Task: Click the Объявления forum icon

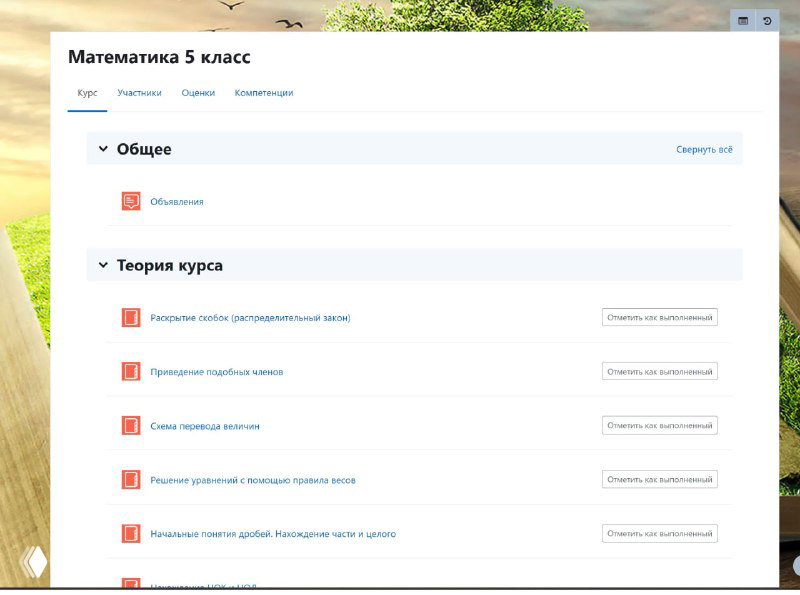Action: pos(131,201)
